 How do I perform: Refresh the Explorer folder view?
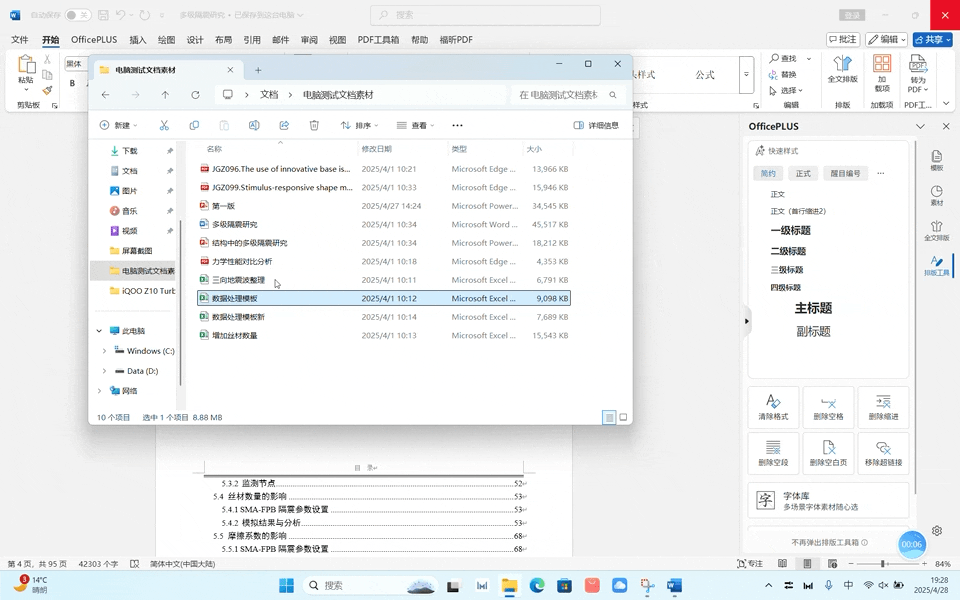click(x=195, y=95)
